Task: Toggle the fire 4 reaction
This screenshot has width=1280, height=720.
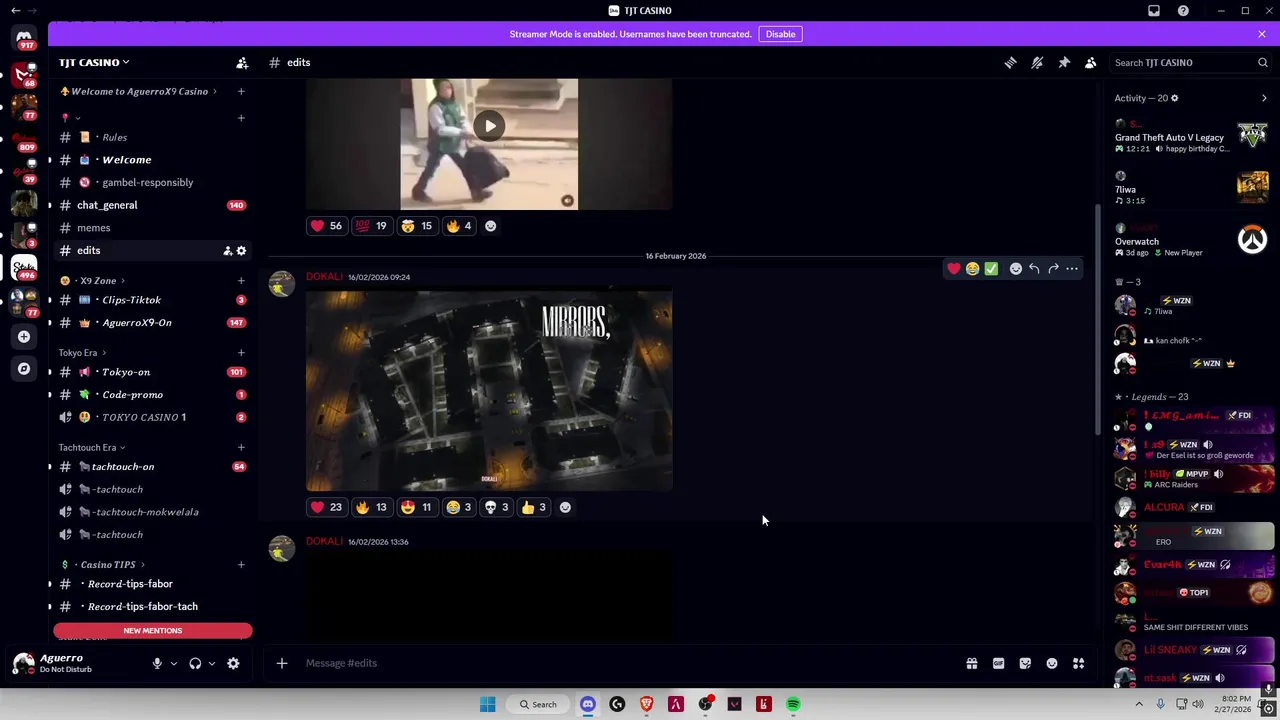Action: point(459,226)
